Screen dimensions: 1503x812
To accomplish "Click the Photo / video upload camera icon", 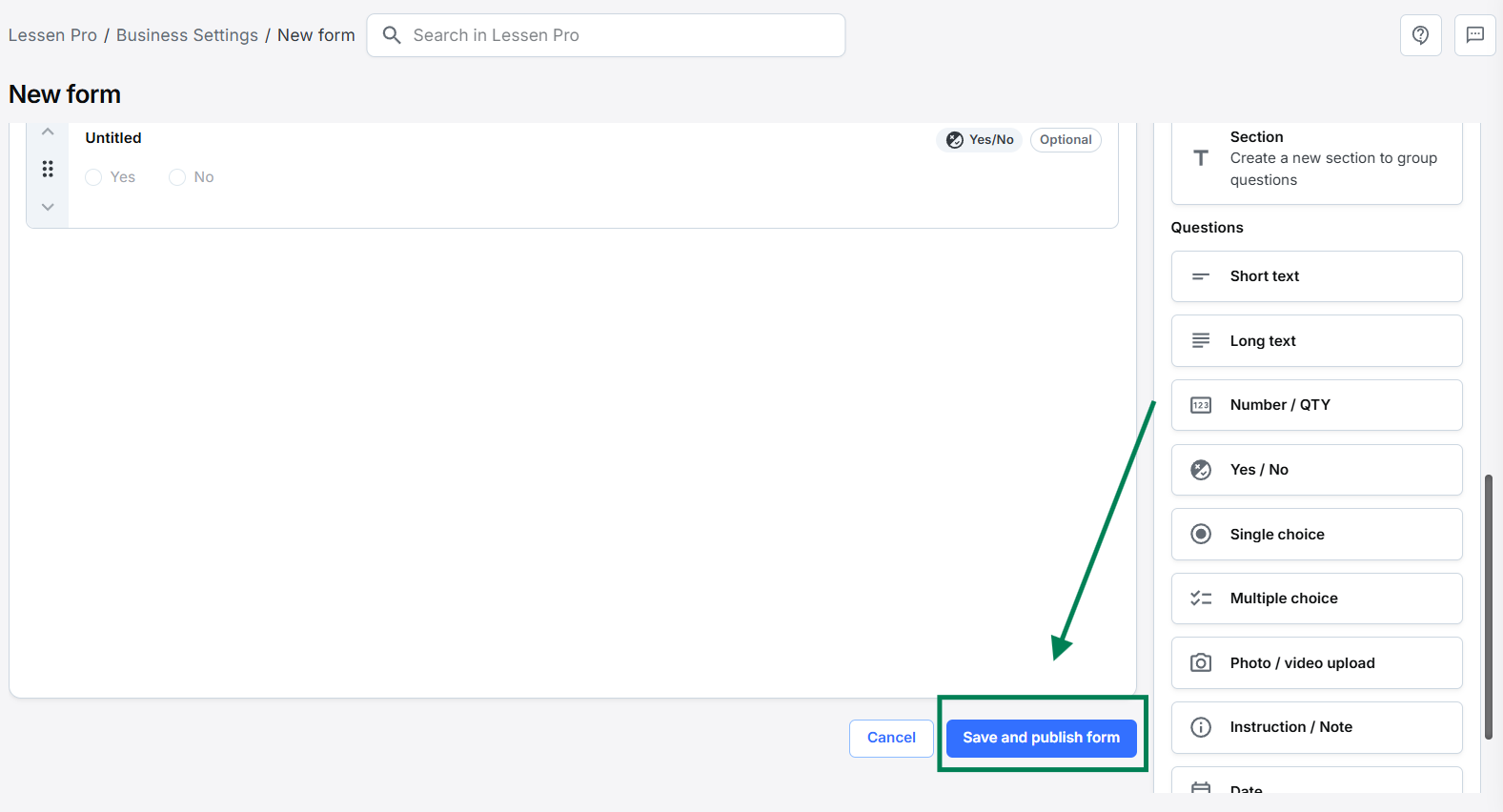I will pos(1201,663).
